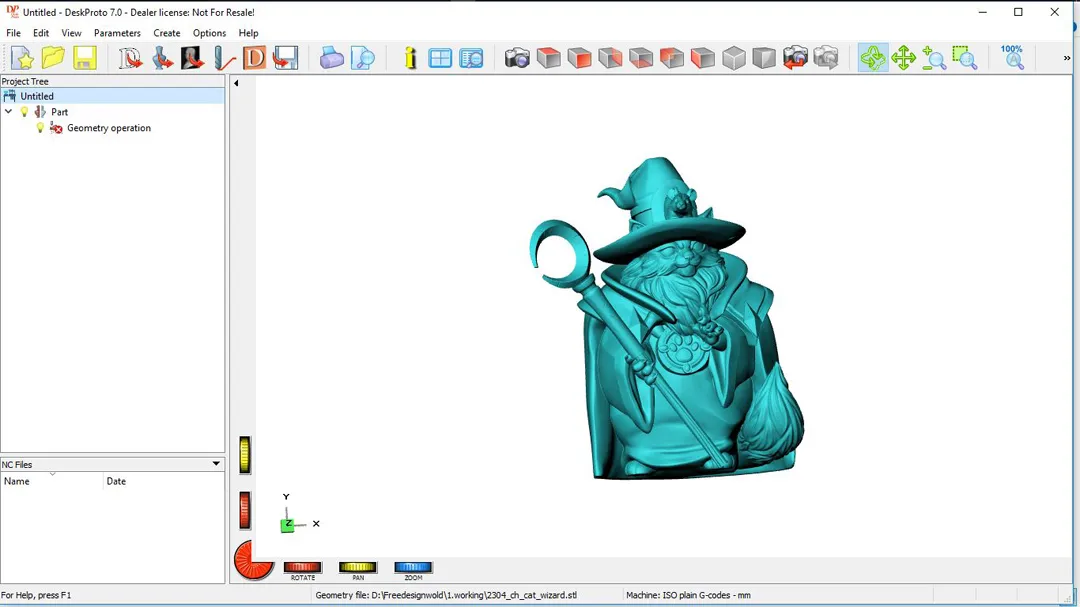Select Untitled project in the tree
Viewport: 1080px width, 607px height.
37,96
